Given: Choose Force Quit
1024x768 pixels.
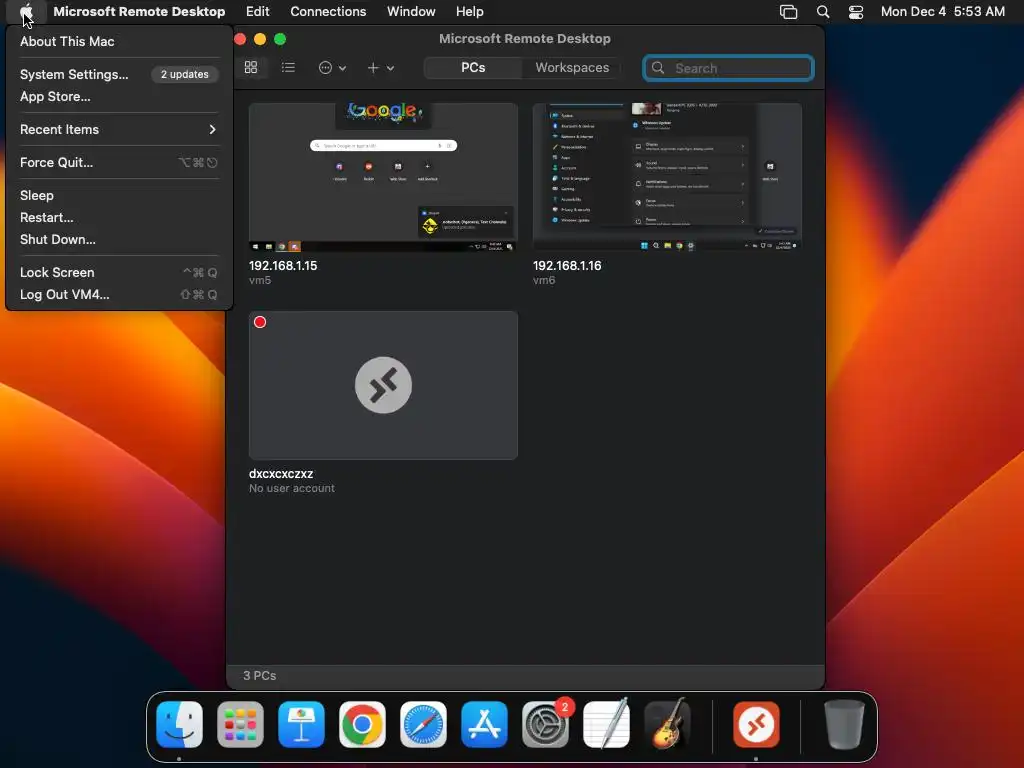Looking at the screenshot, I should 119,162.
